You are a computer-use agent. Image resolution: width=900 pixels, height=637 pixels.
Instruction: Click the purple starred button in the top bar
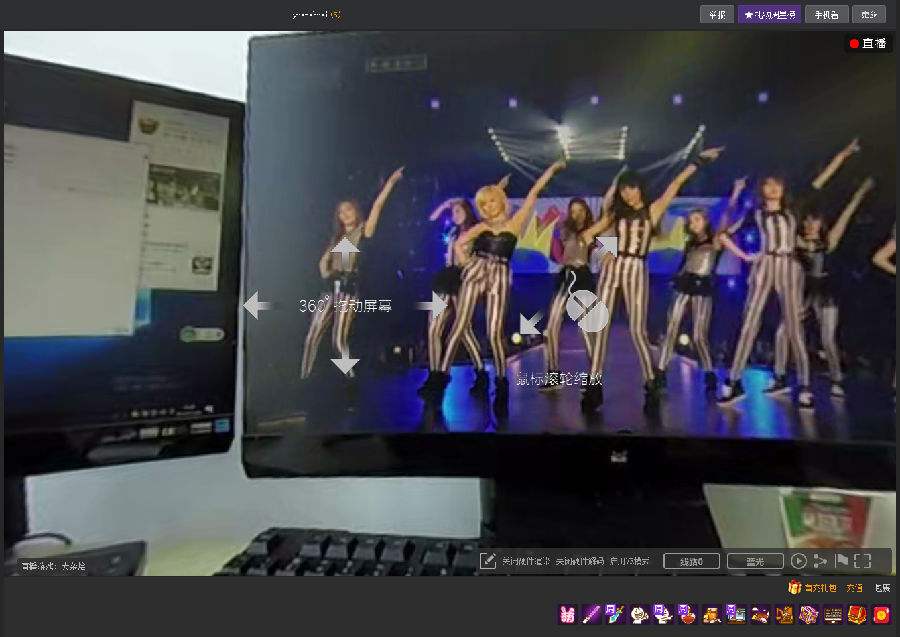pyautogui.click(x=769, y=15)
